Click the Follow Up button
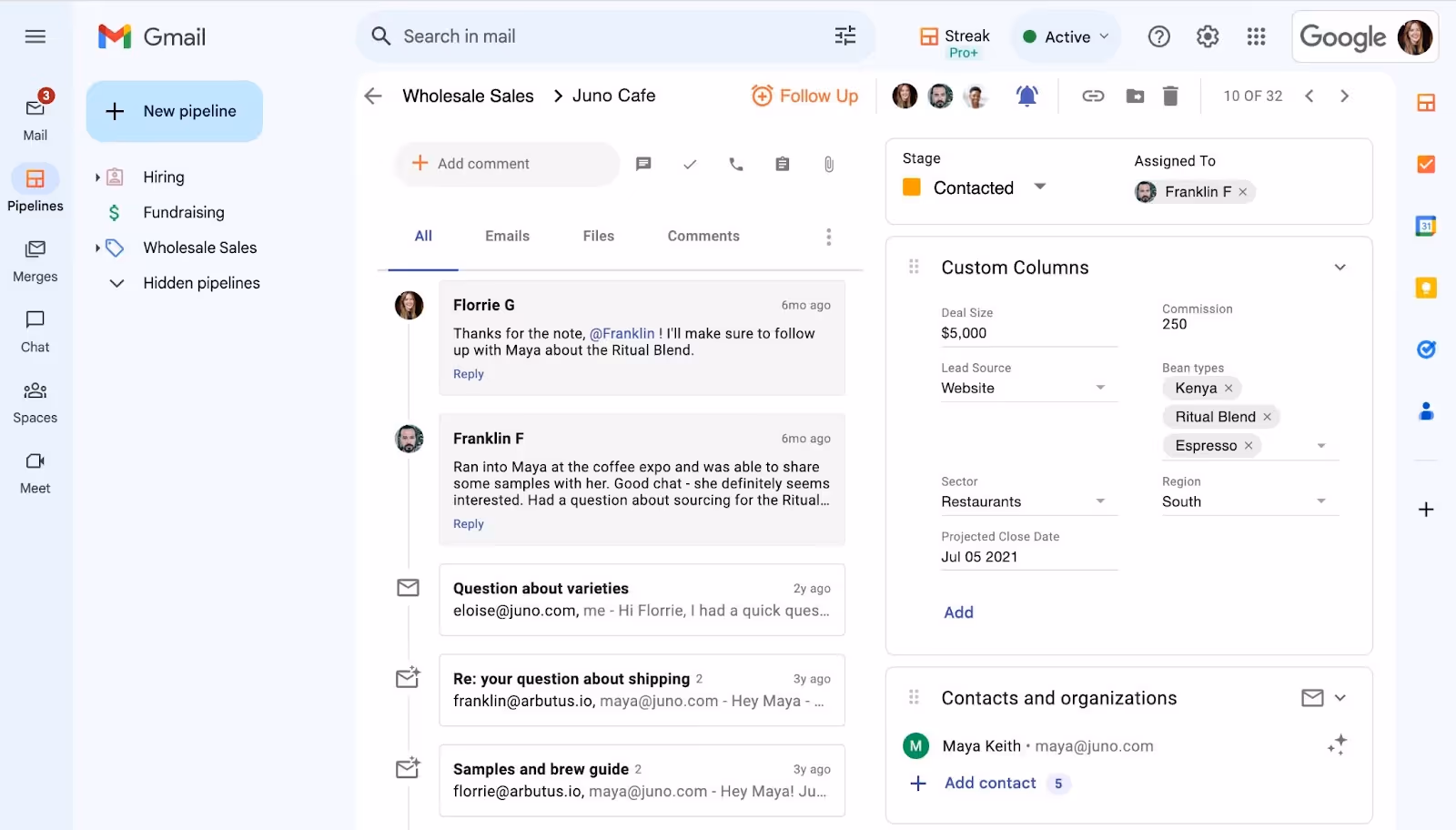Image resolution: width=1456 pixels, height=830 pixels. tap(804, 96)
